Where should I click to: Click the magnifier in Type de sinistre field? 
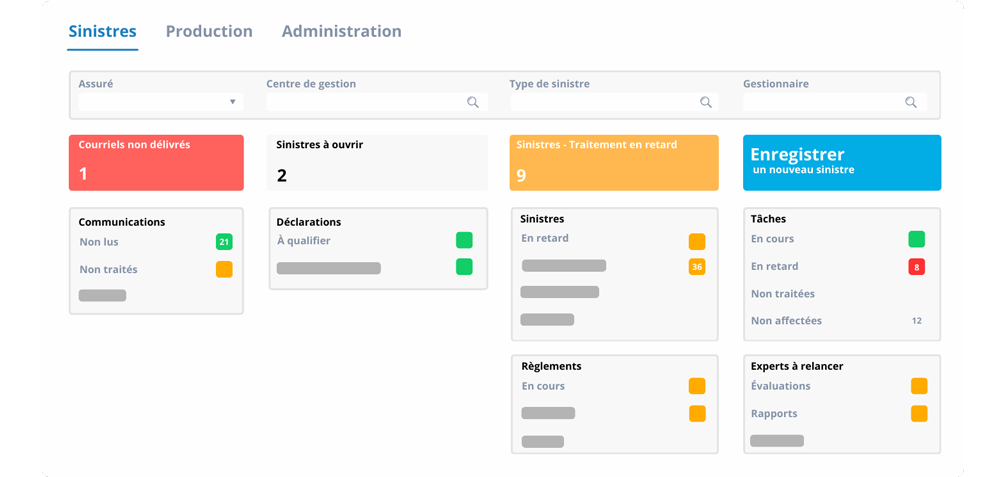(x=706, y=102)
